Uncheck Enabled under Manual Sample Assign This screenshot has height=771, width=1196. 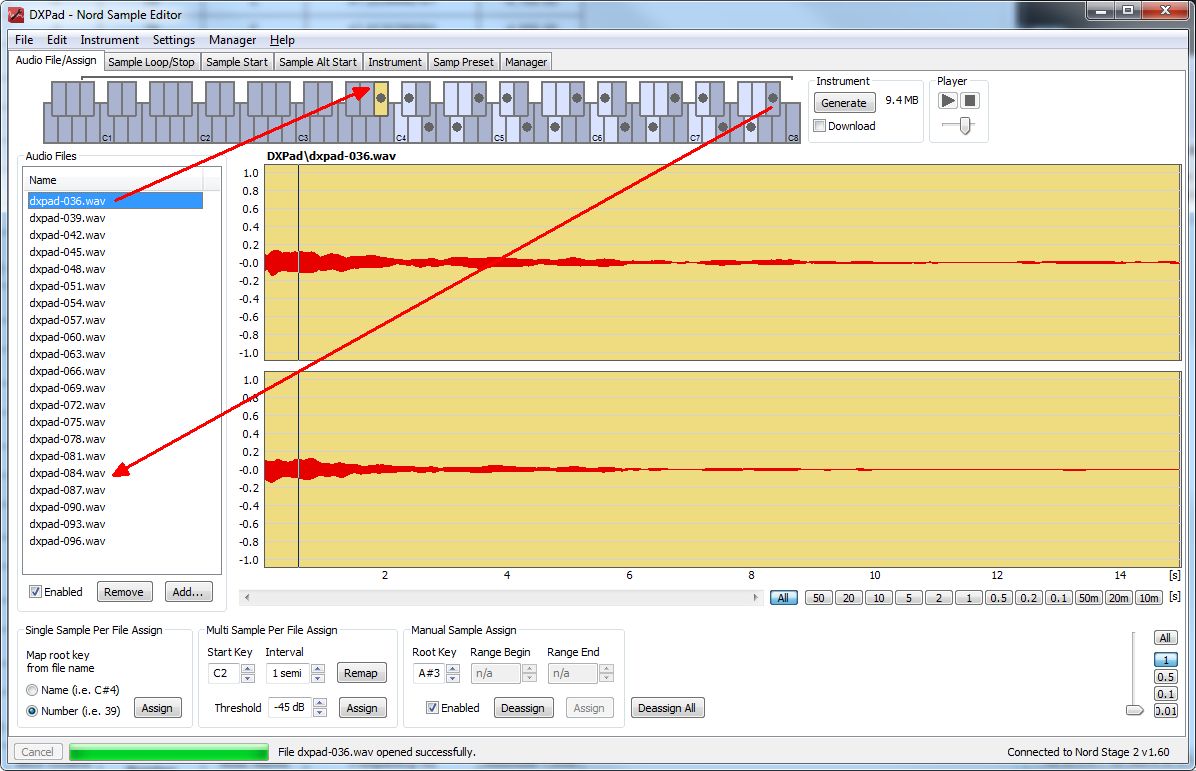(432, 708)
